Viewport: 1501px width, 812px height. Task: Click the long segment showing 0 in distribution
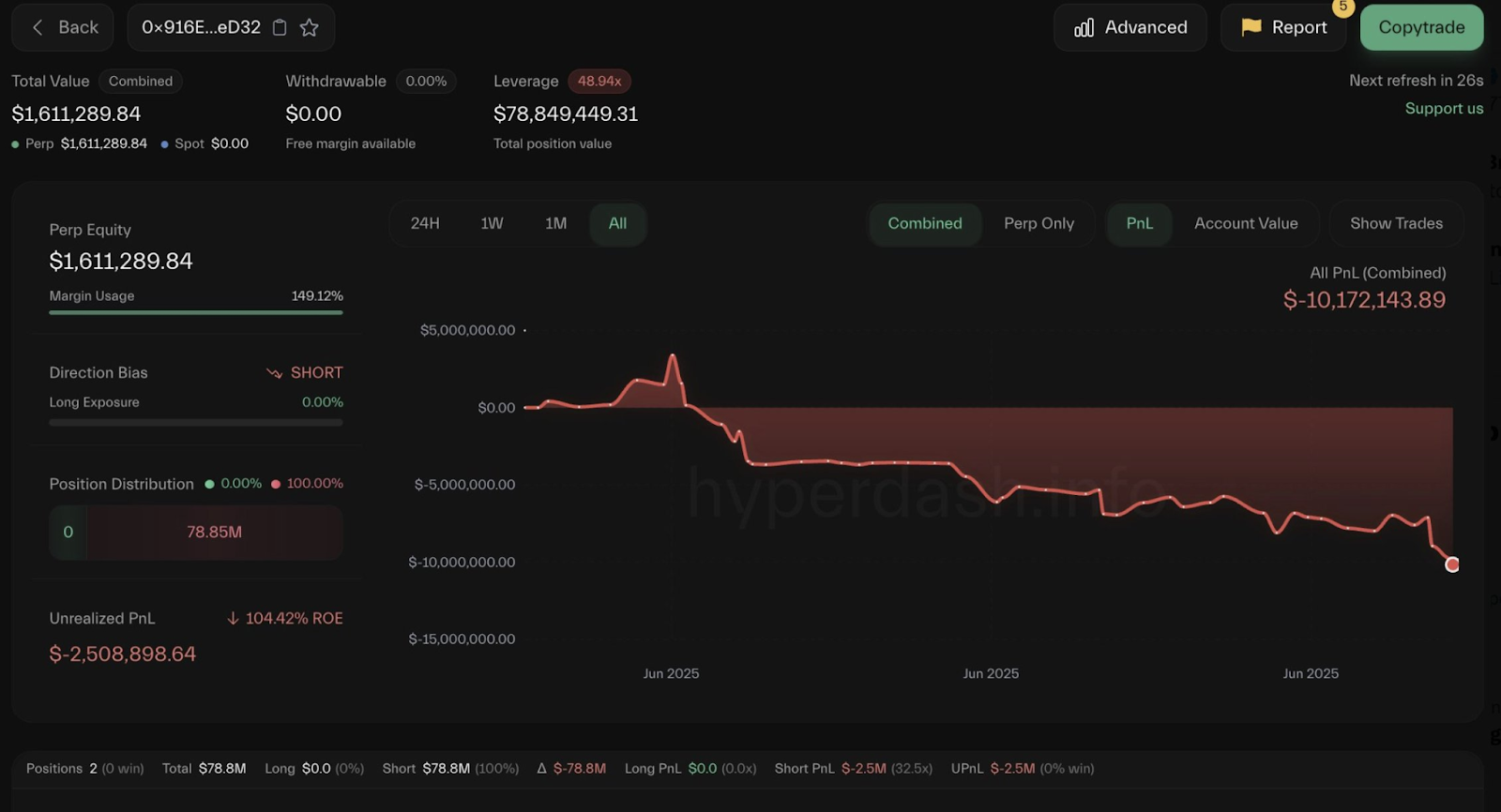click(x=68, y=533)
